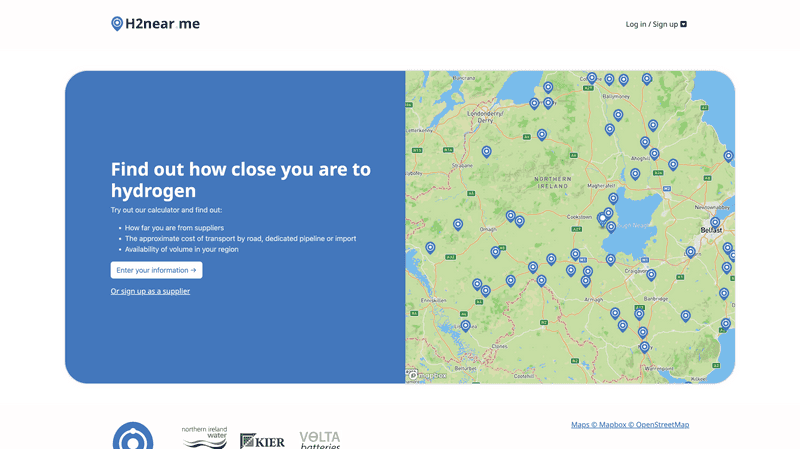Click the H2near.me logo

pos(156,23)
